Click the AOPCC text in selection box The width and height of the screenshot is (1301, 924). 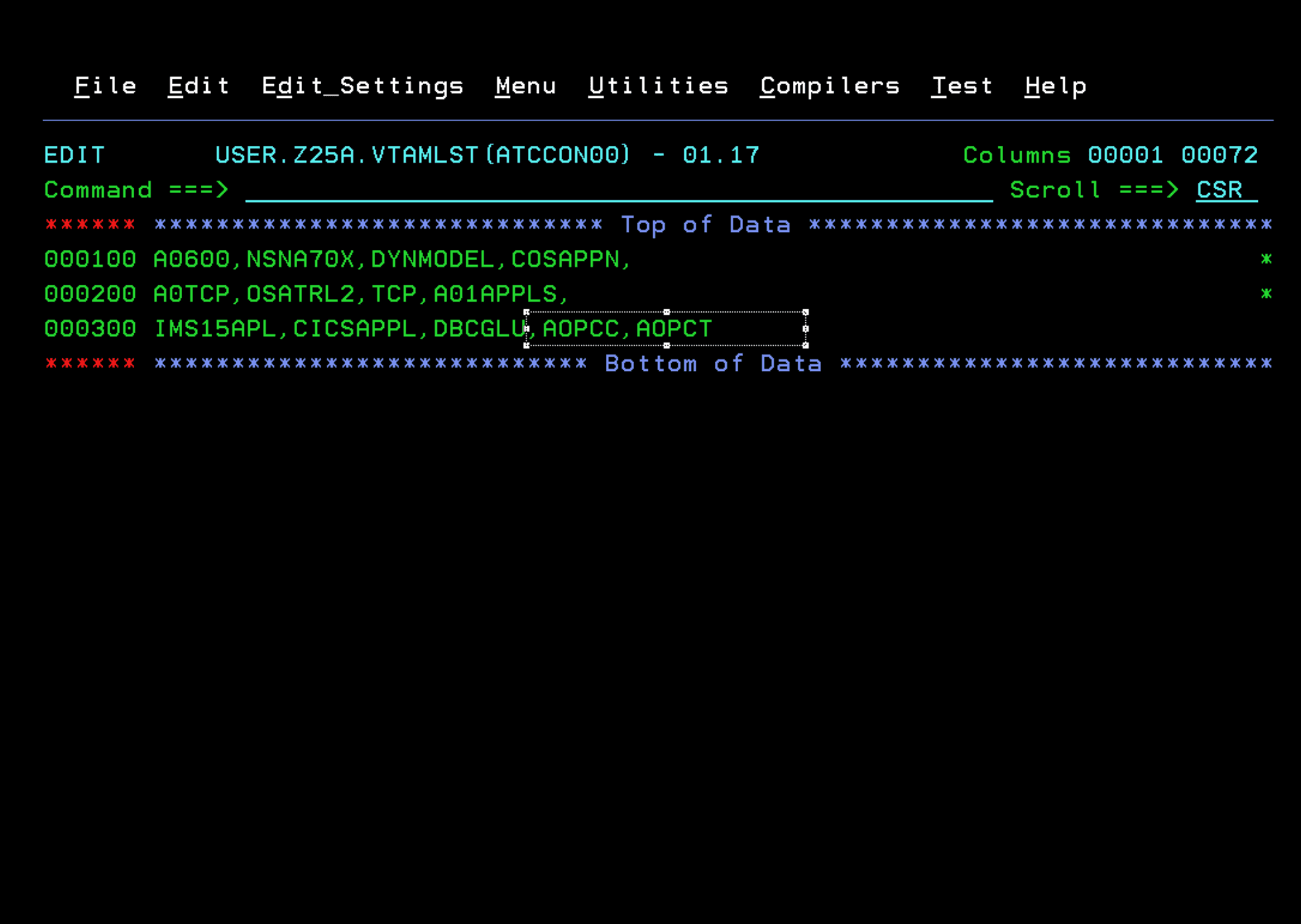pyautogui.click(x=580, y=328)
